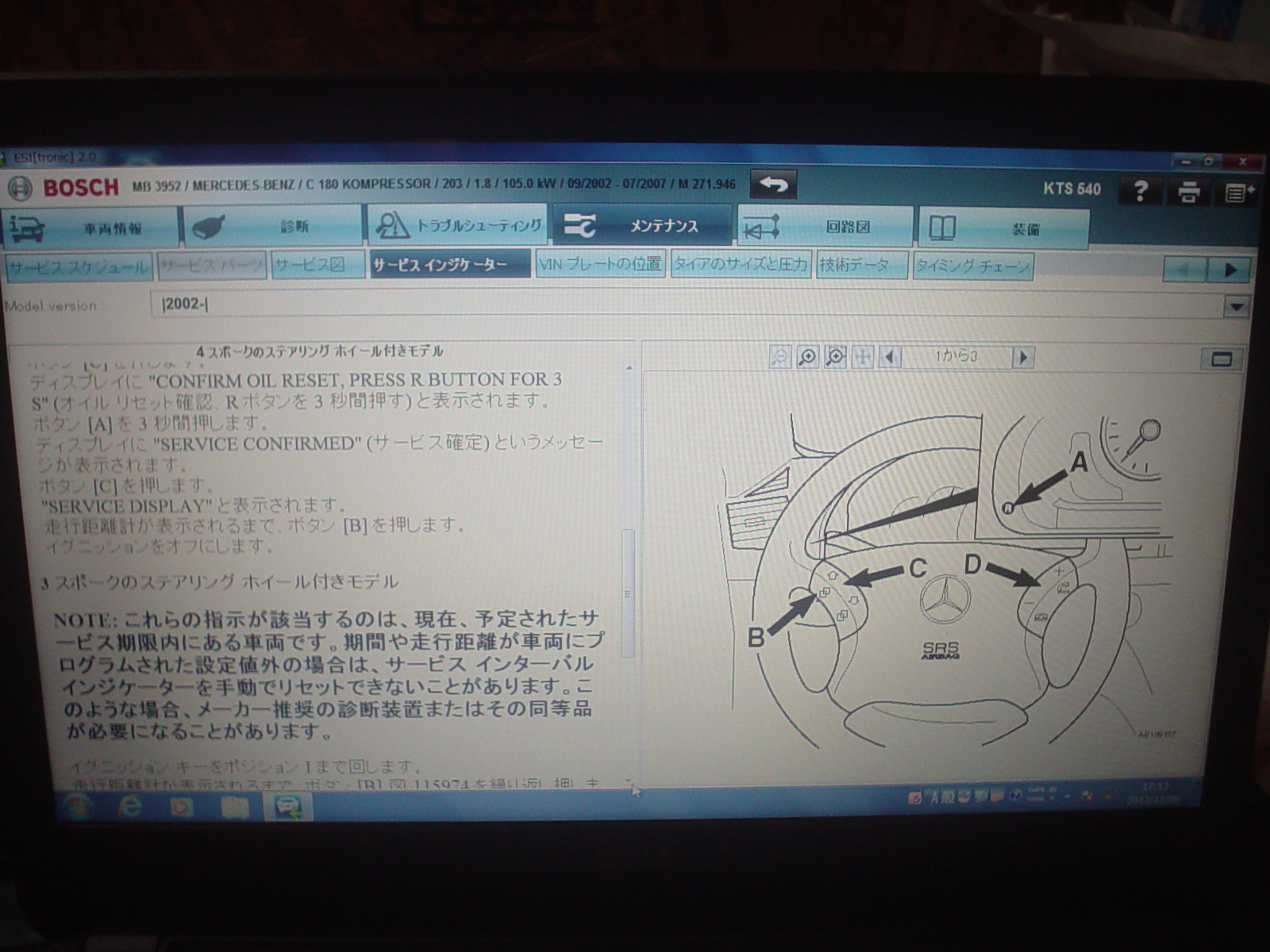Open the 回路図 tab
Screen dimensions: 1270x952
coord(825,227)
